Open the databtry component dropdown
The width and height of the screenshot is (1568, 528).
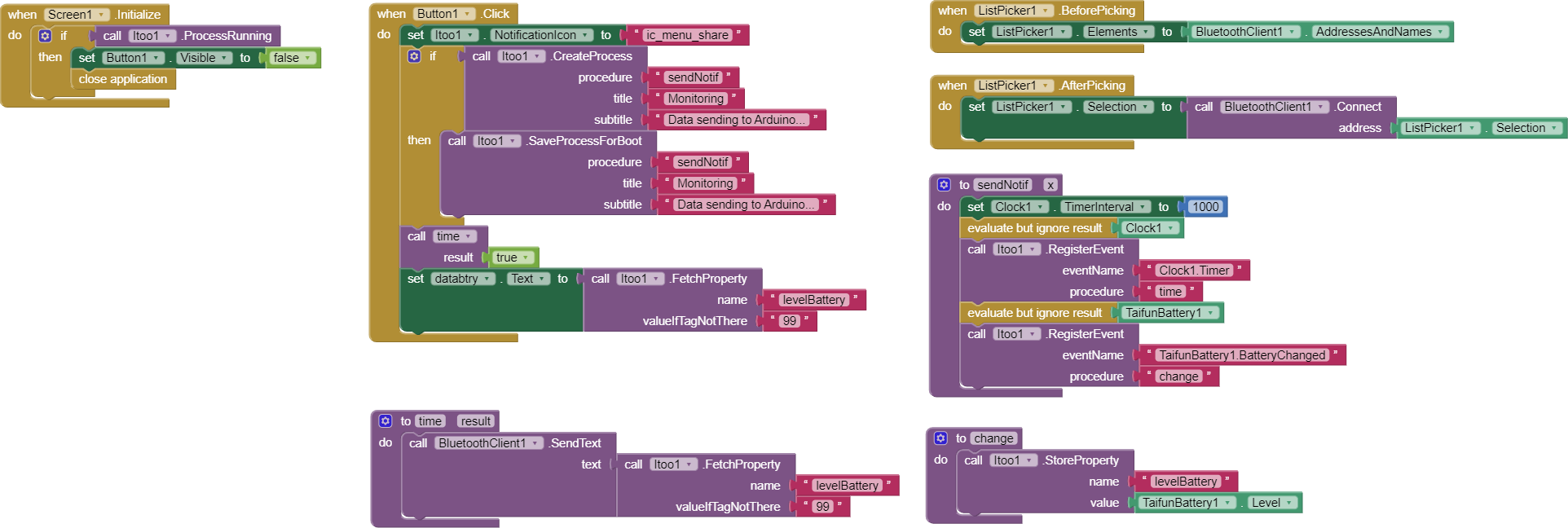tap(463, 279)
